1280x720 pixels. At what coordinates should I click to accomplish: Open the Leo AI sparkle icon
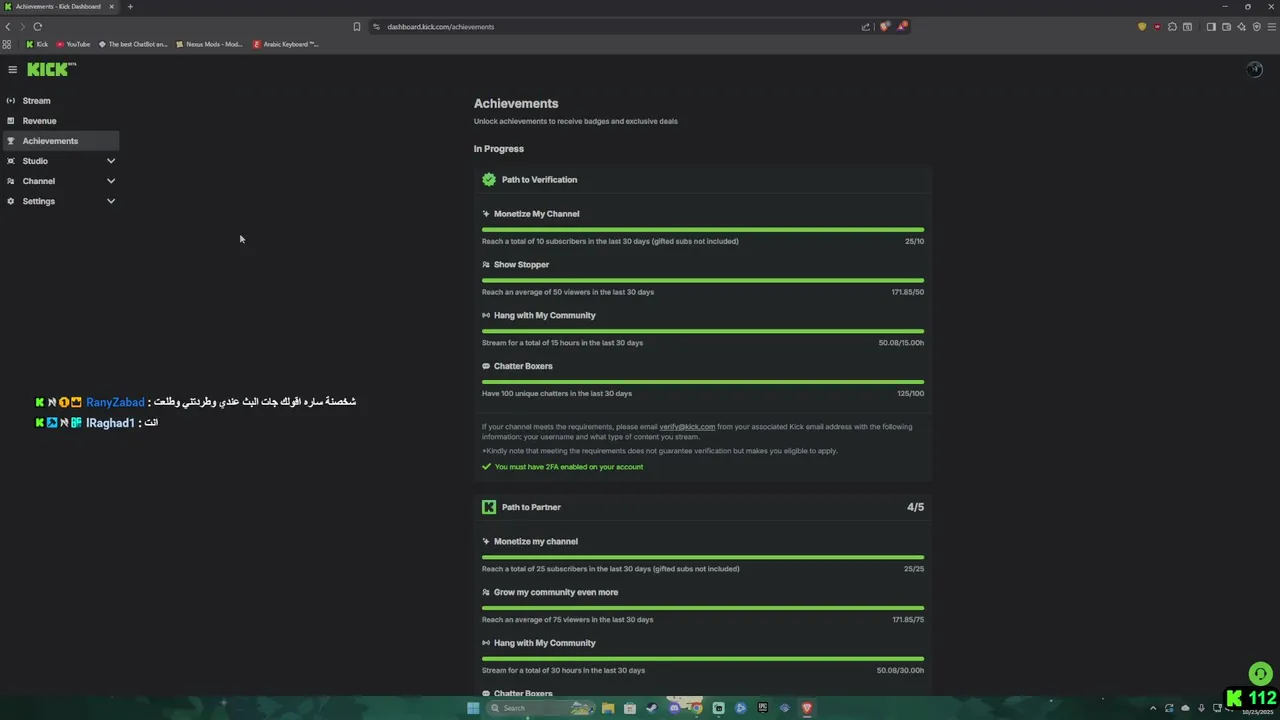pos(1241,27)
